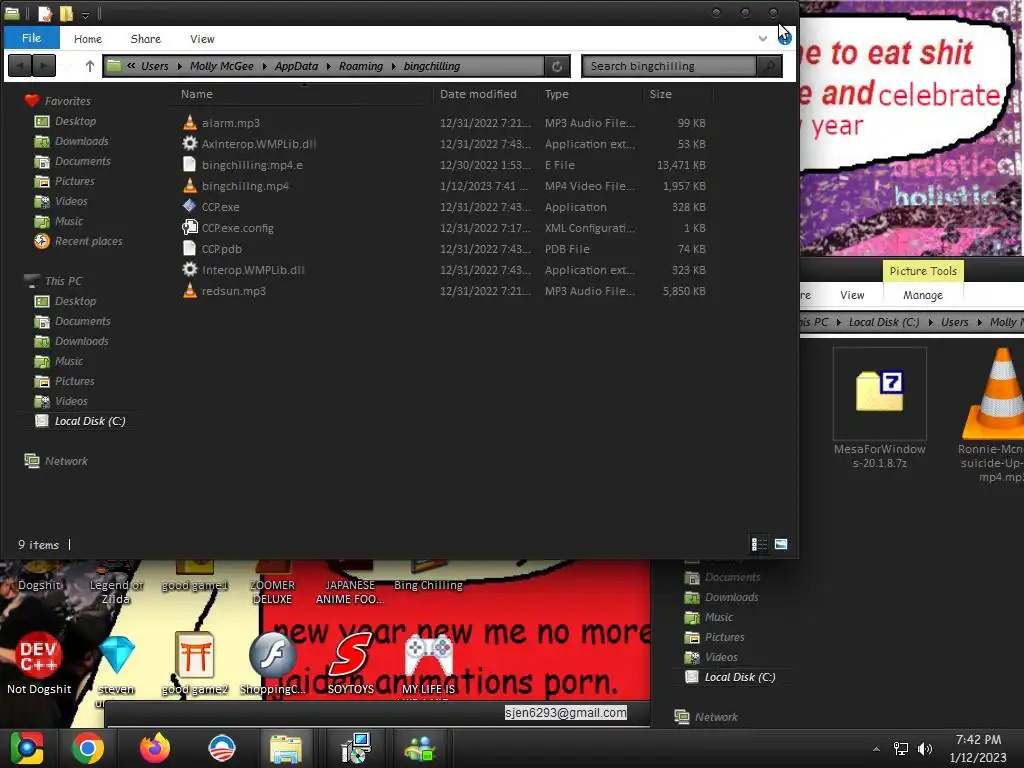Click the volume speaker tray icon

coord(925,749)
